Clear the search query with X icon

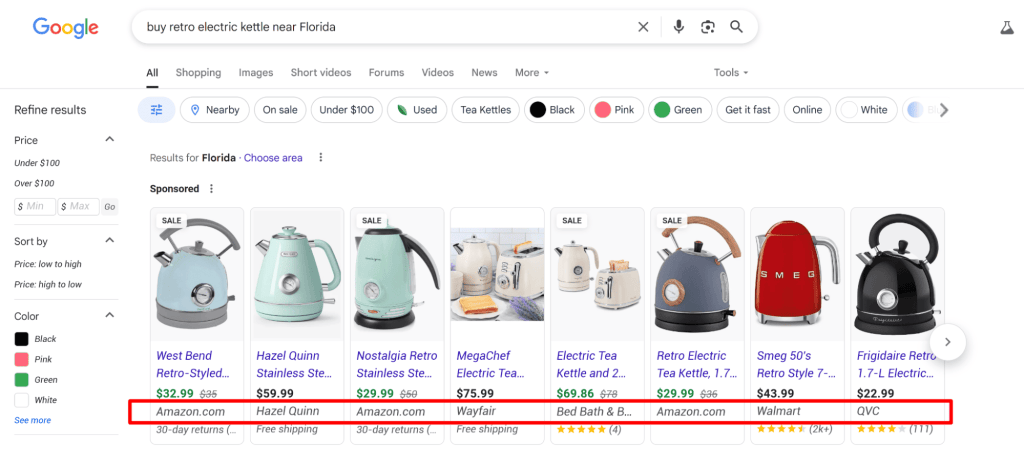pos(643,27)
